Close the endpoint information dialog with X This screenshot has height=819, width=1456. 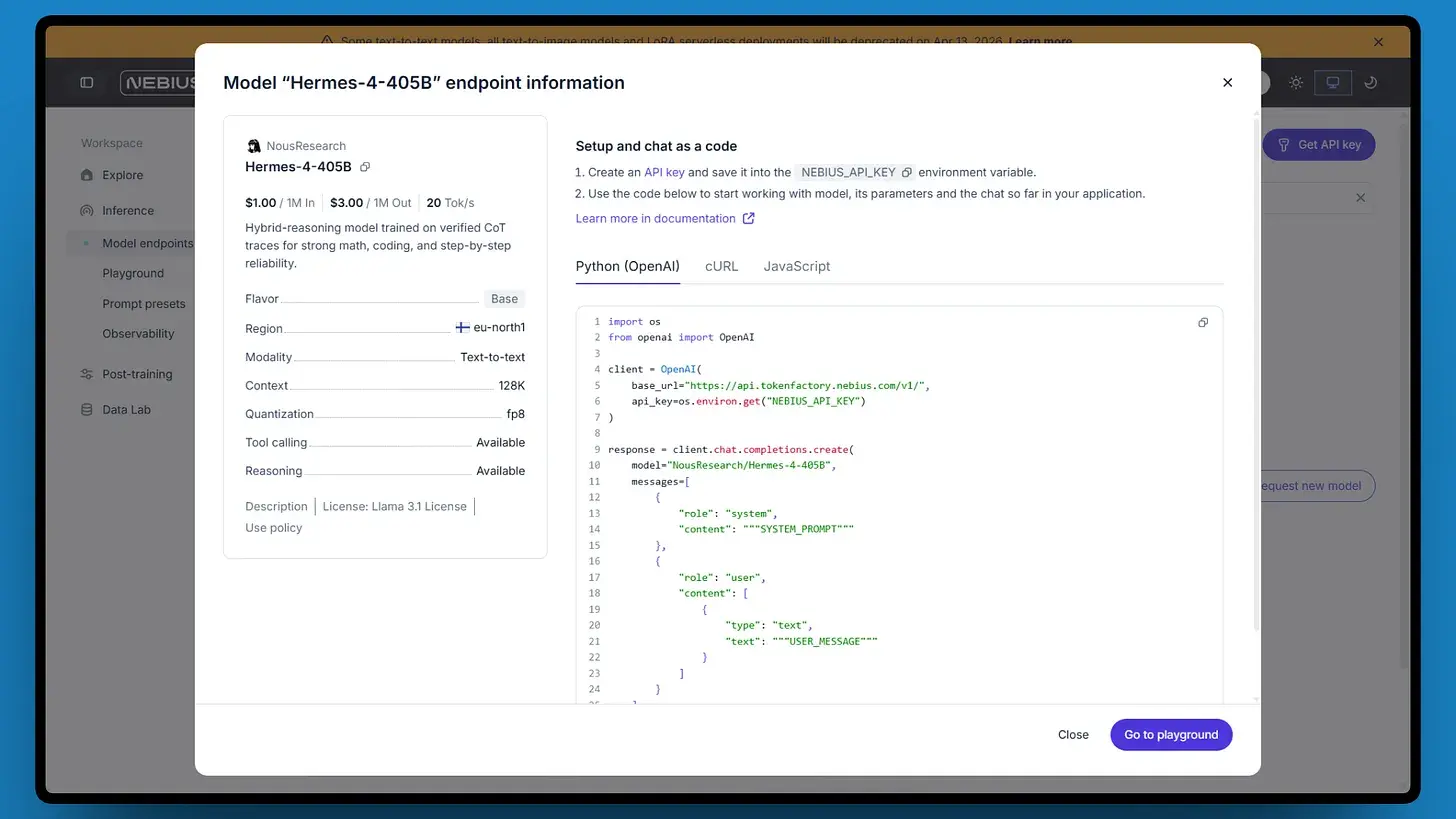pyautogui.click(x=1227, y=83)
